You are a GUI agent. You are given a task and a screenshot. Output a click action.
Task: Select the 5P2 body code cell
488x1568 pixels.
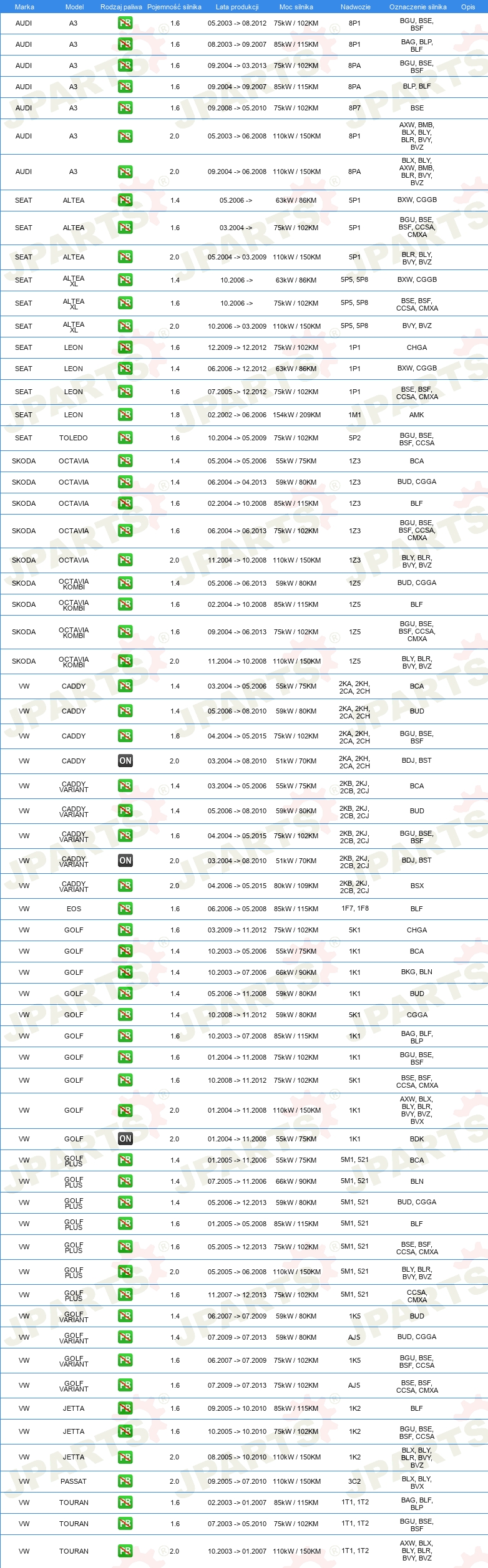point(354,438)
